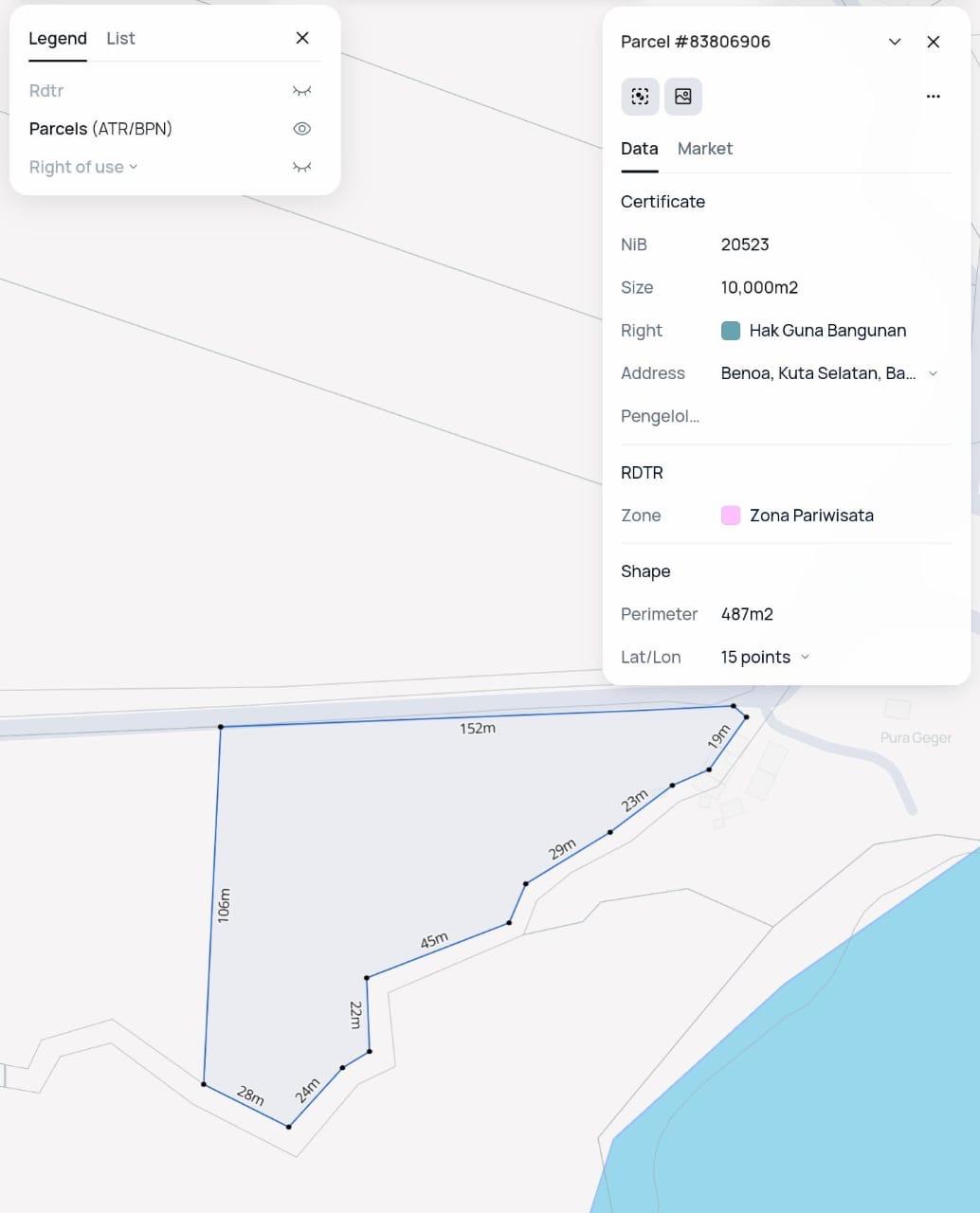Click the 152m parcel edge label

click(478, 728)
